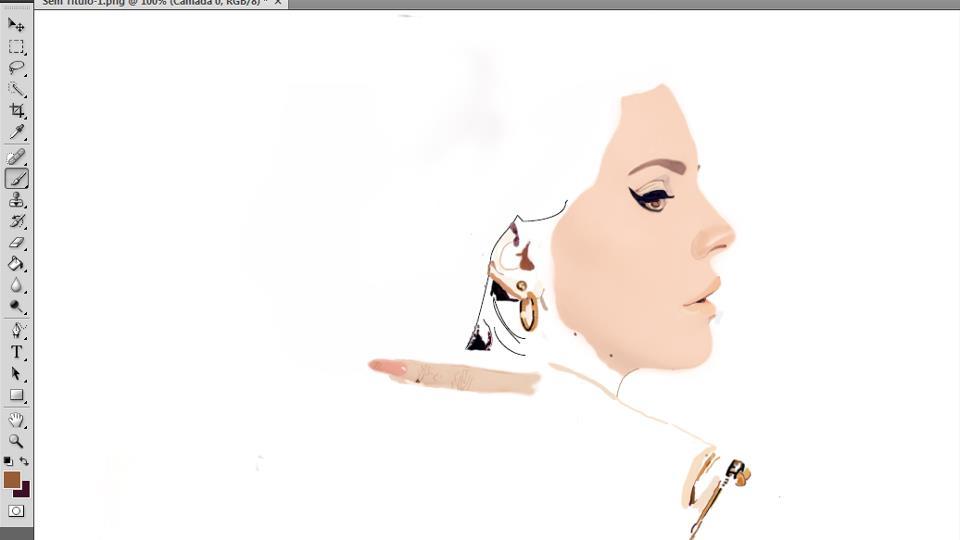
Task: Swap foreground and background colors
Action: (24, 461)
